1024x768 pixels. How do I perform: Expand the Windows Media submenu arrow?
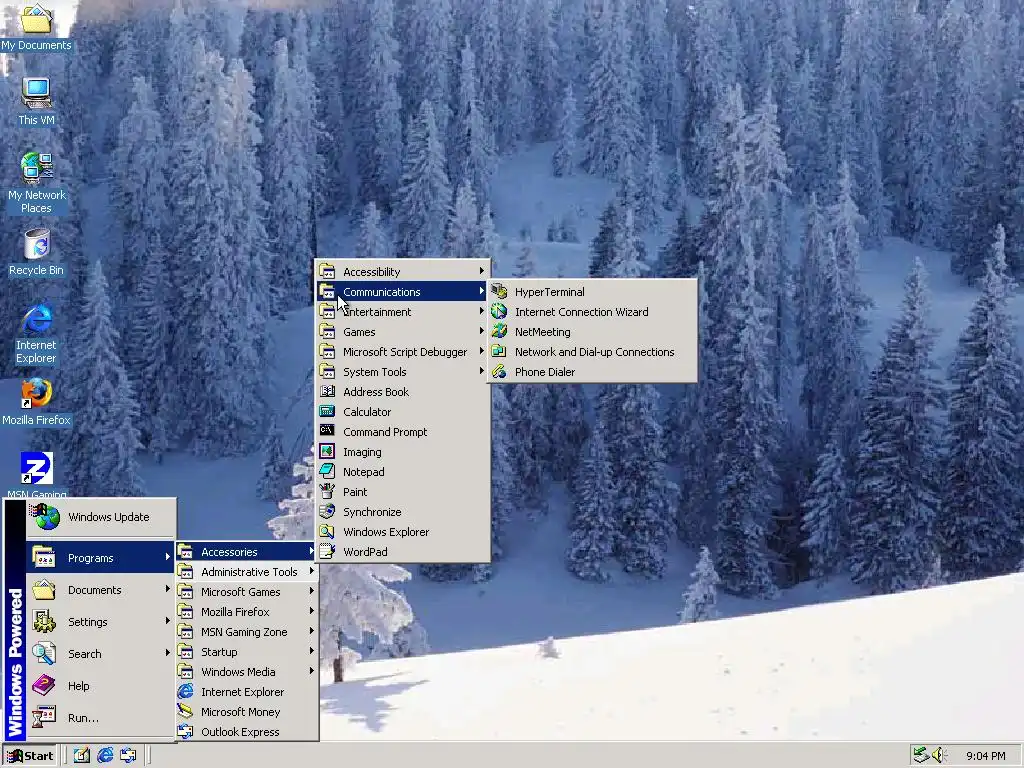coord(312,671)
